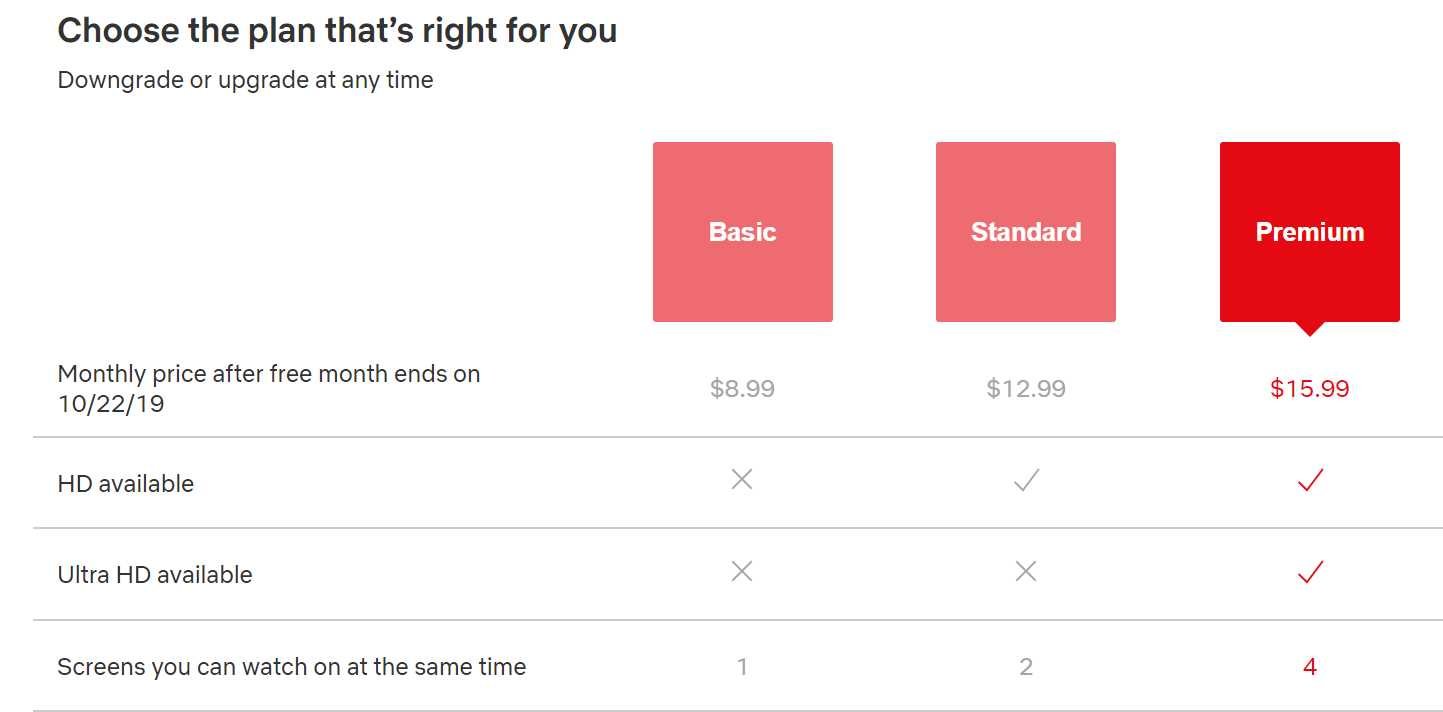Click the Premium HD available red checkmark

(x=1310, y=481)
